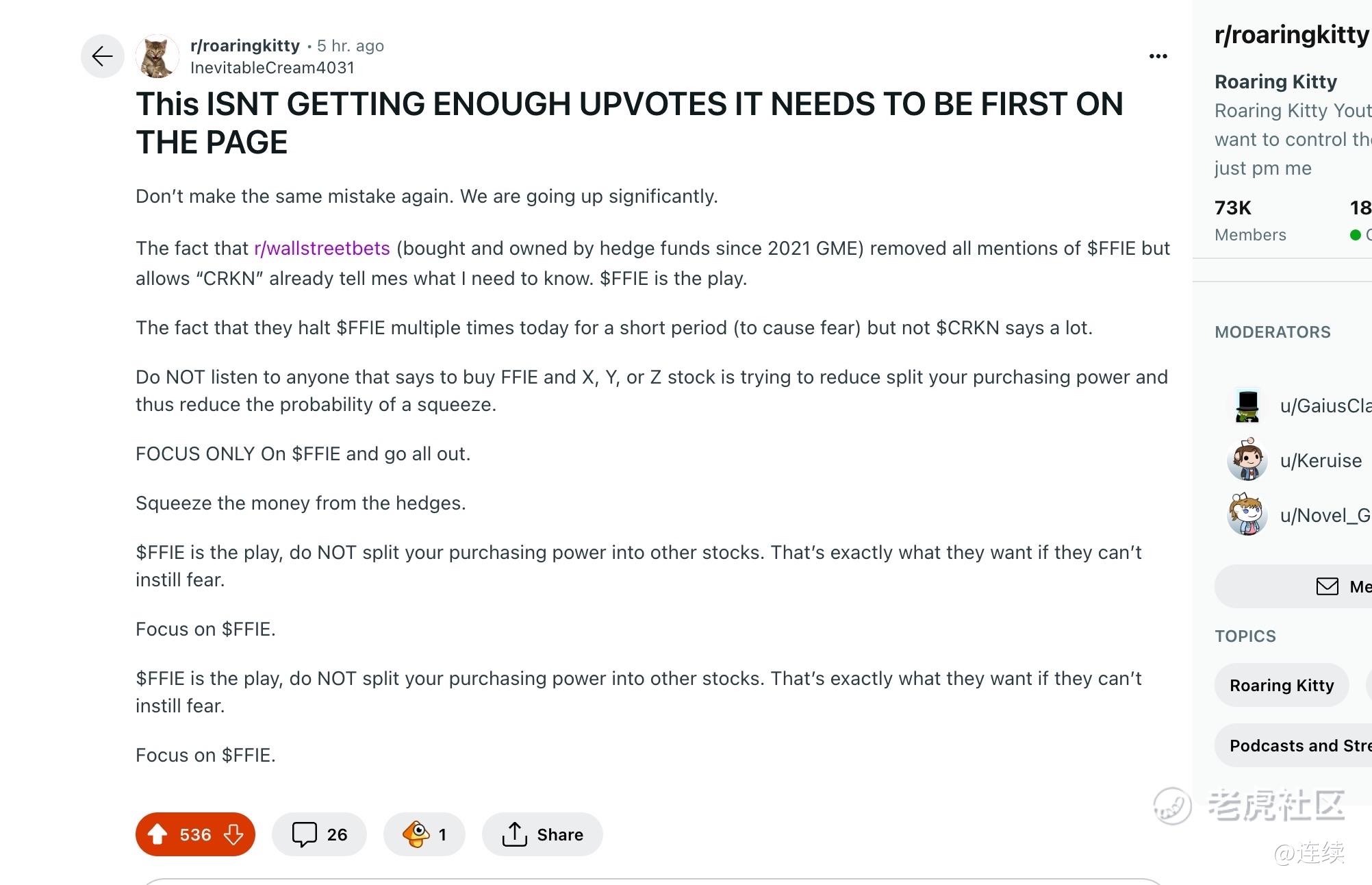The height and width of the screenshot is (885, 1372).
Task: View moderator u/GaiusCla profile
Action: pyautogui.click(x=1325, y=406)
